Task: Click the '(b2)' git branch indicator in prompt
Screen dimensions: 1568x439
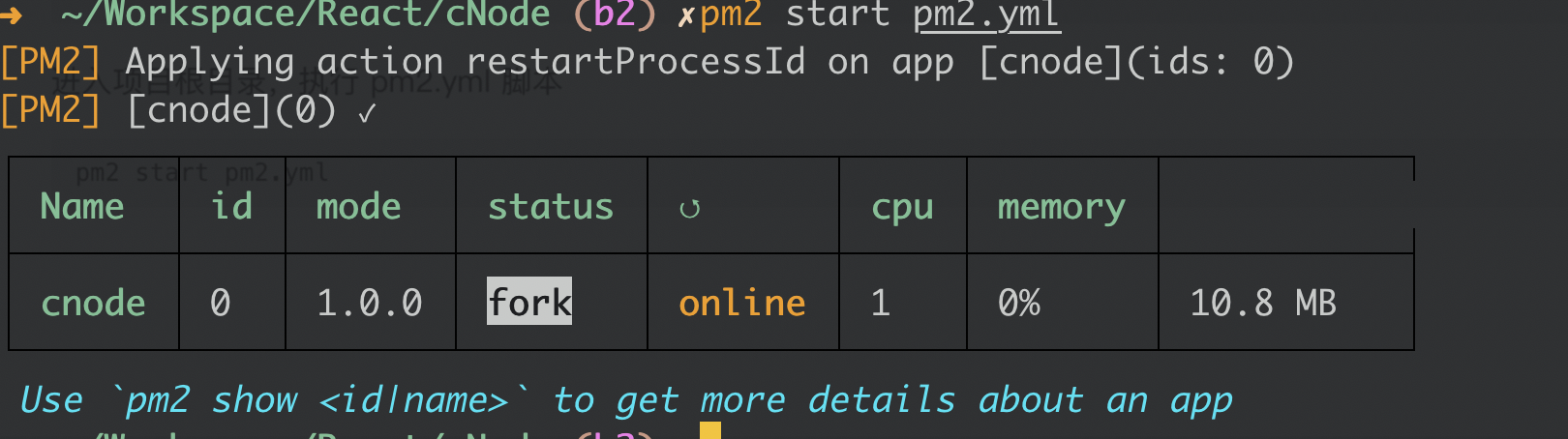Action: tap(616, 15)
